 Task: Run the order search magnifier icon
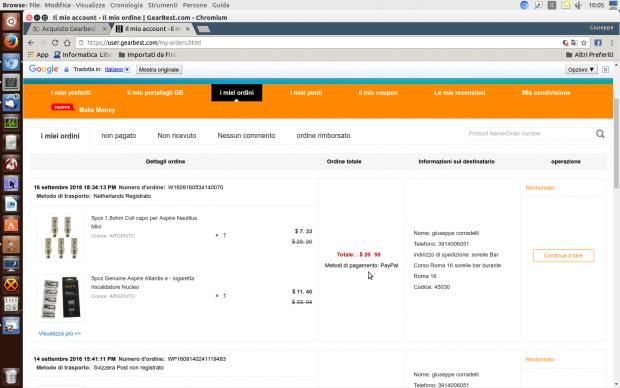click(600, 134)
